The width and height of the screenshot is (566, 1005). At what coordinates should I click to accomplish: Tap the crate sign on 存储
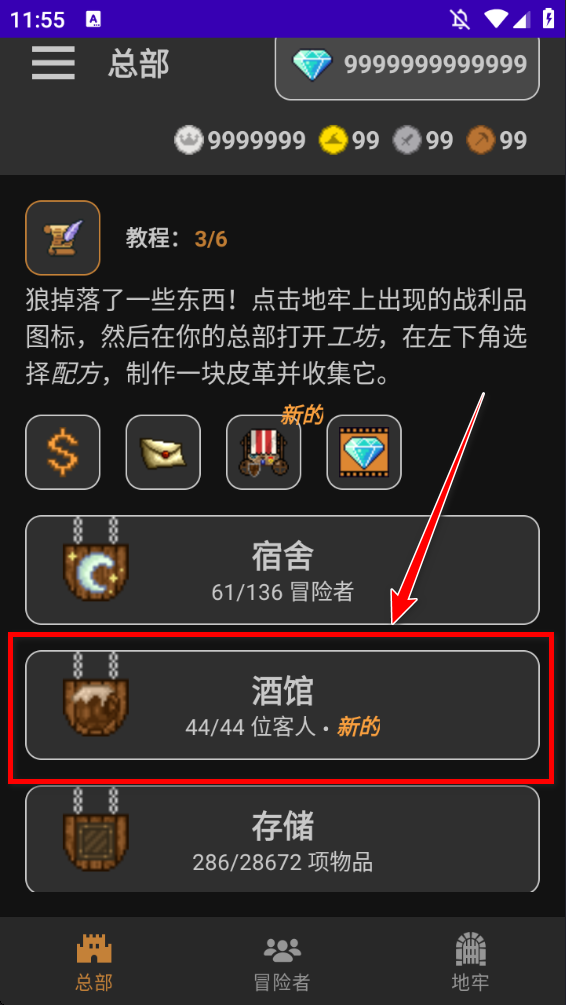[96, 828]
